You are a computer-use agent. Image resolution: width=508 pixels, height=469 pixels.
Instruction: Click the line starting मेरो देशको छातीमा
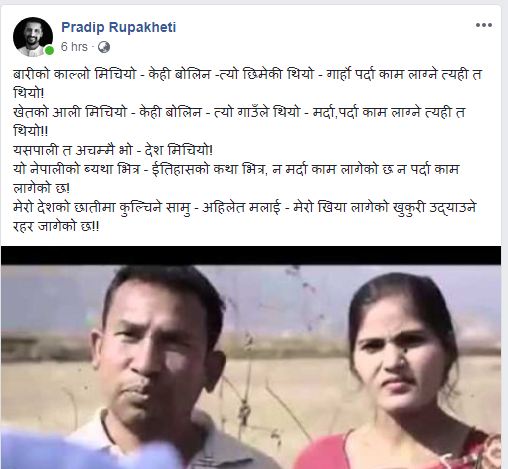click(x=244, y=208)
